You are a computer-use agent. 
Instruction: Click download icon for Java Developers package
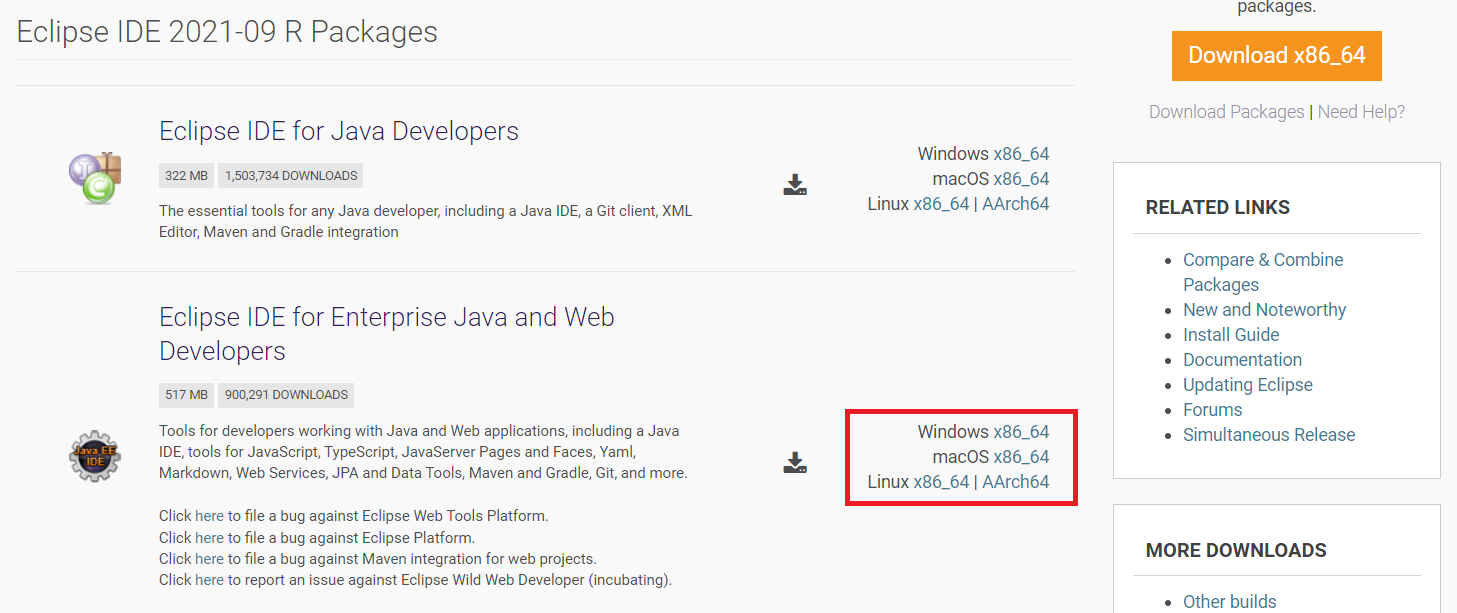pos(795,184)
